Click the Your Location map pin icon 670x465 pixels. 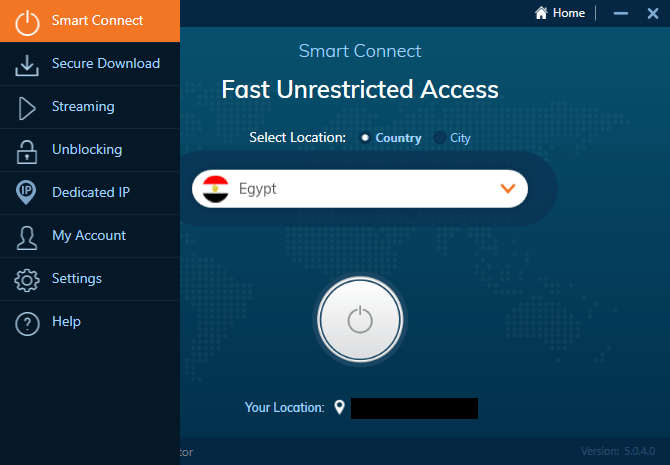click(x=339, y=407)
